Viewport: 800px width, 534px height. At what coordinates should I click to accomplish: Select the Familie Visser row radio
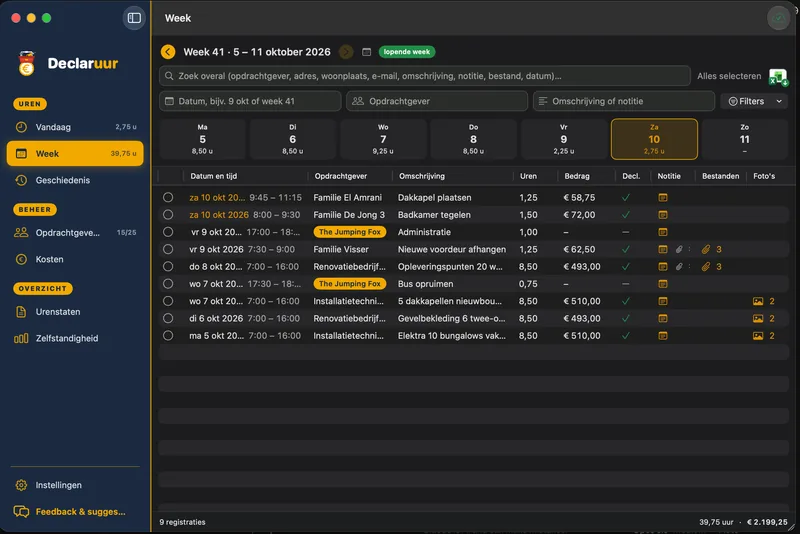click(x=168, y=249)
